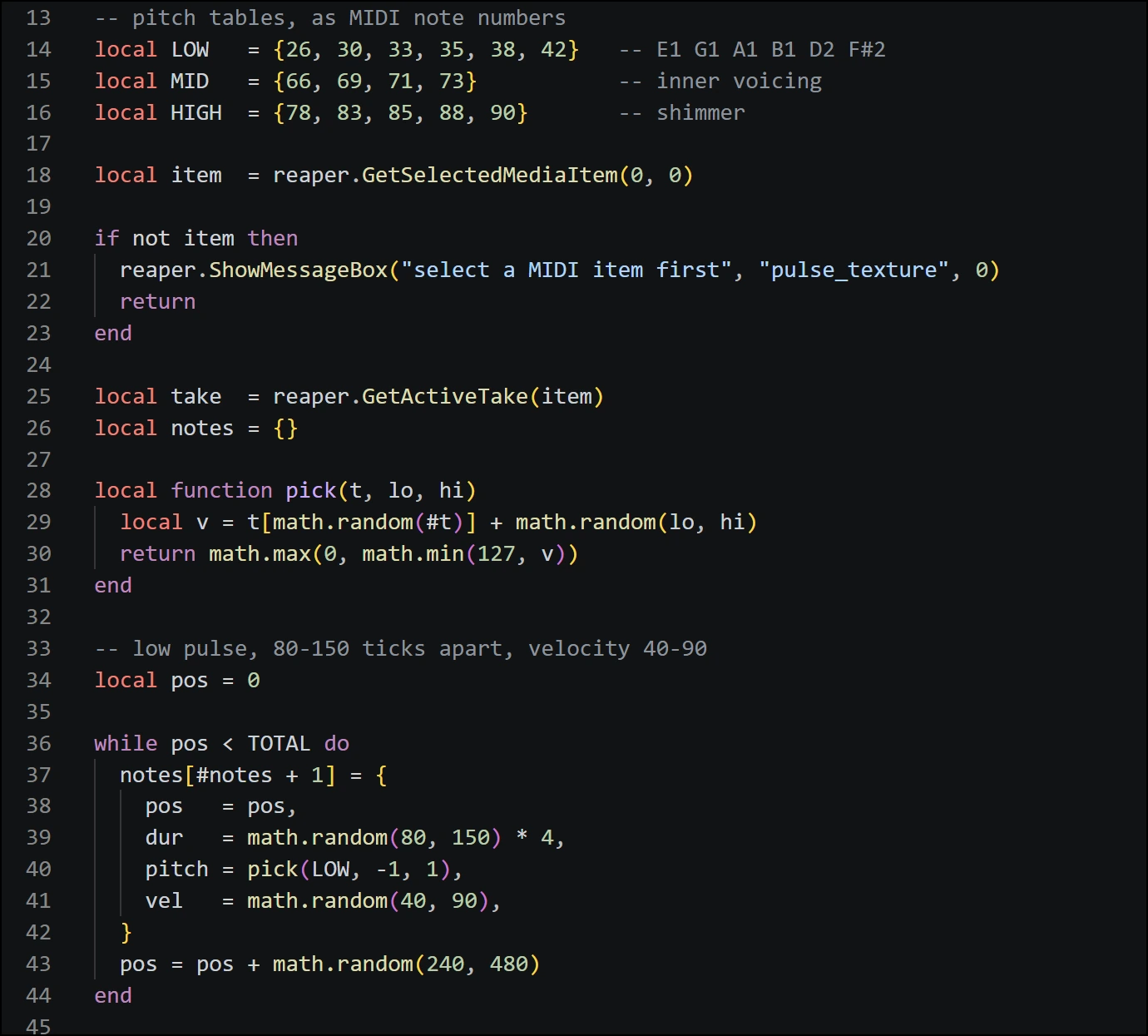
Task: Click the GetActiveTake function call
Action: [445, 396]
